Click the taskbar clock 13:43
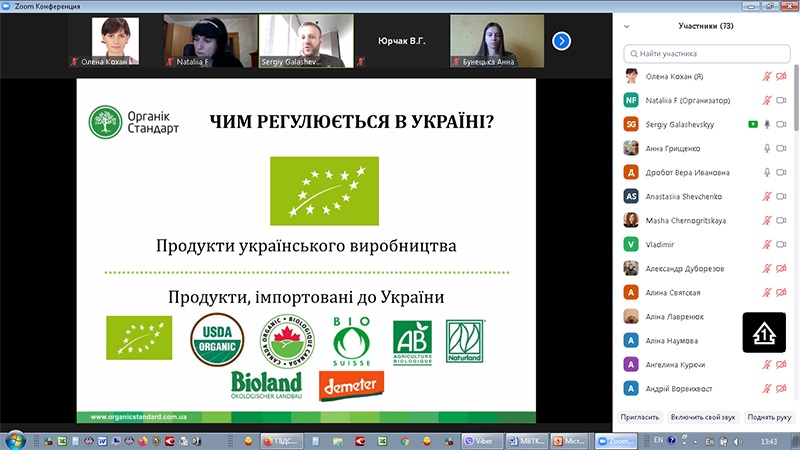Screen dimensions: 800x450 (x=768, y=441)
